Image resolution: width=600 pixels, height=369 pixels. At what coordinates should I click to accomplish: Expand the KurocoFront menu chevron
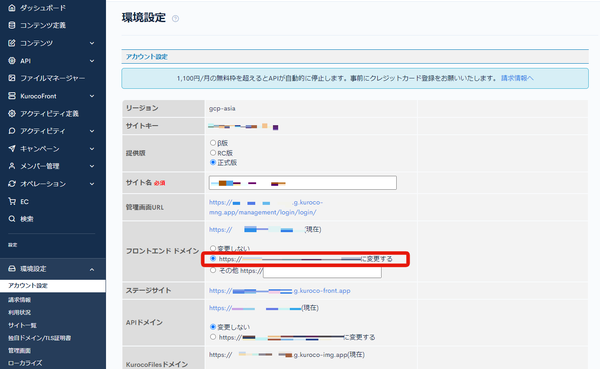tap(92, 96)
